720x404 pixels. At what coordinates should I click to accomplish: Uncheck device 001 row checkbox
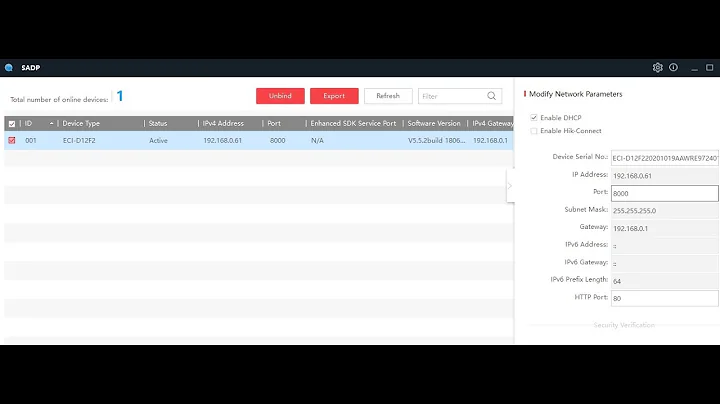tap(12, 140)
